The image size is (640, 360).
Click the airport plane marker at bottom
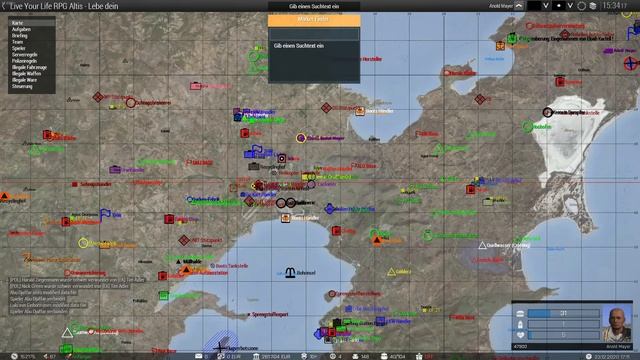pos(220,347)
